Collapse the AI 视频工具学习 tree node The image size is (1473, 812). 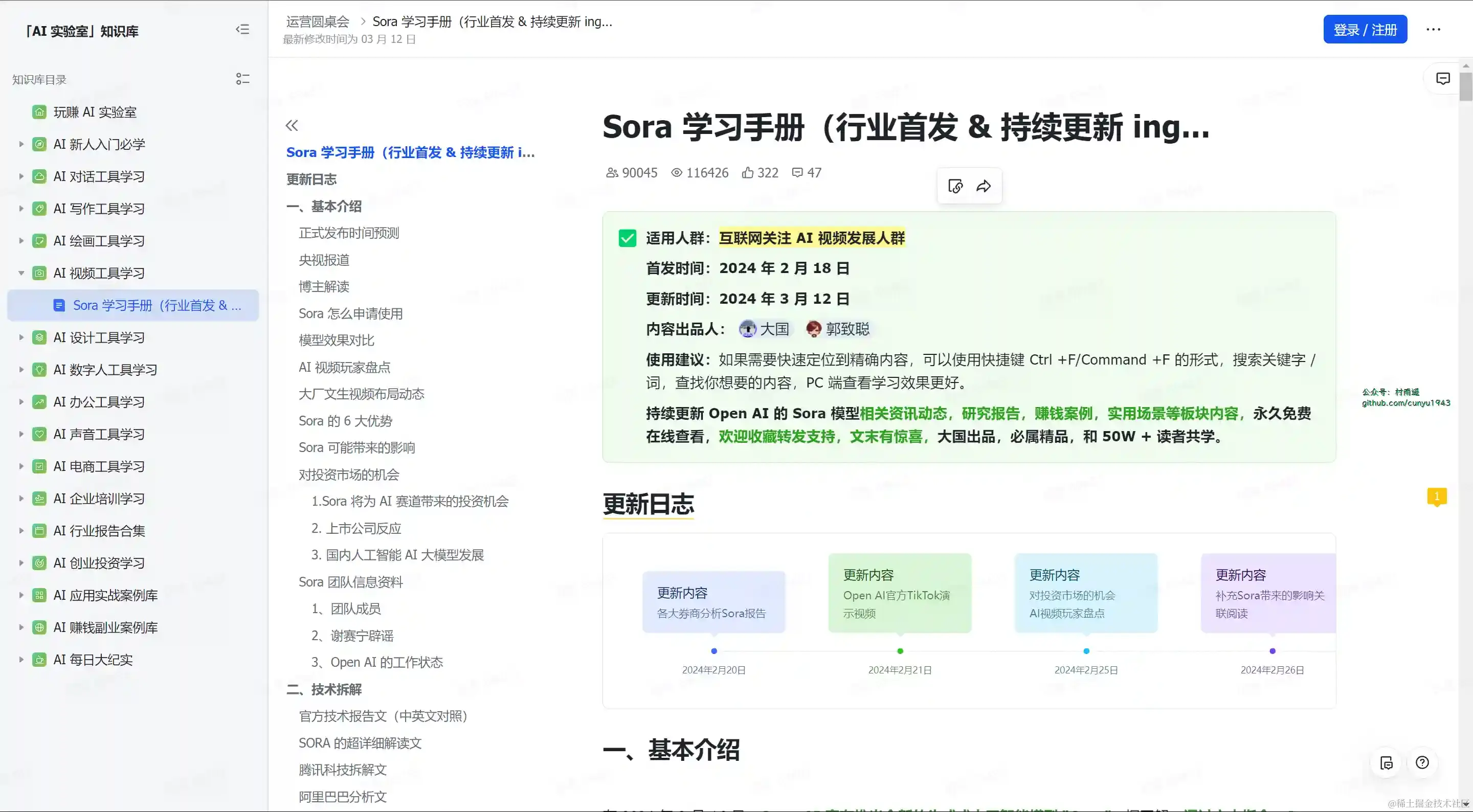[21, 274]
